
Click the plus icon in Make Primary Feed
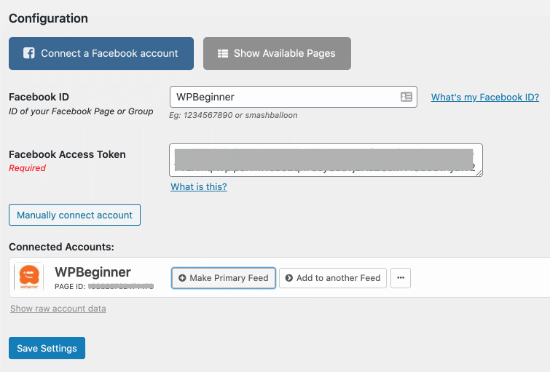182,278
